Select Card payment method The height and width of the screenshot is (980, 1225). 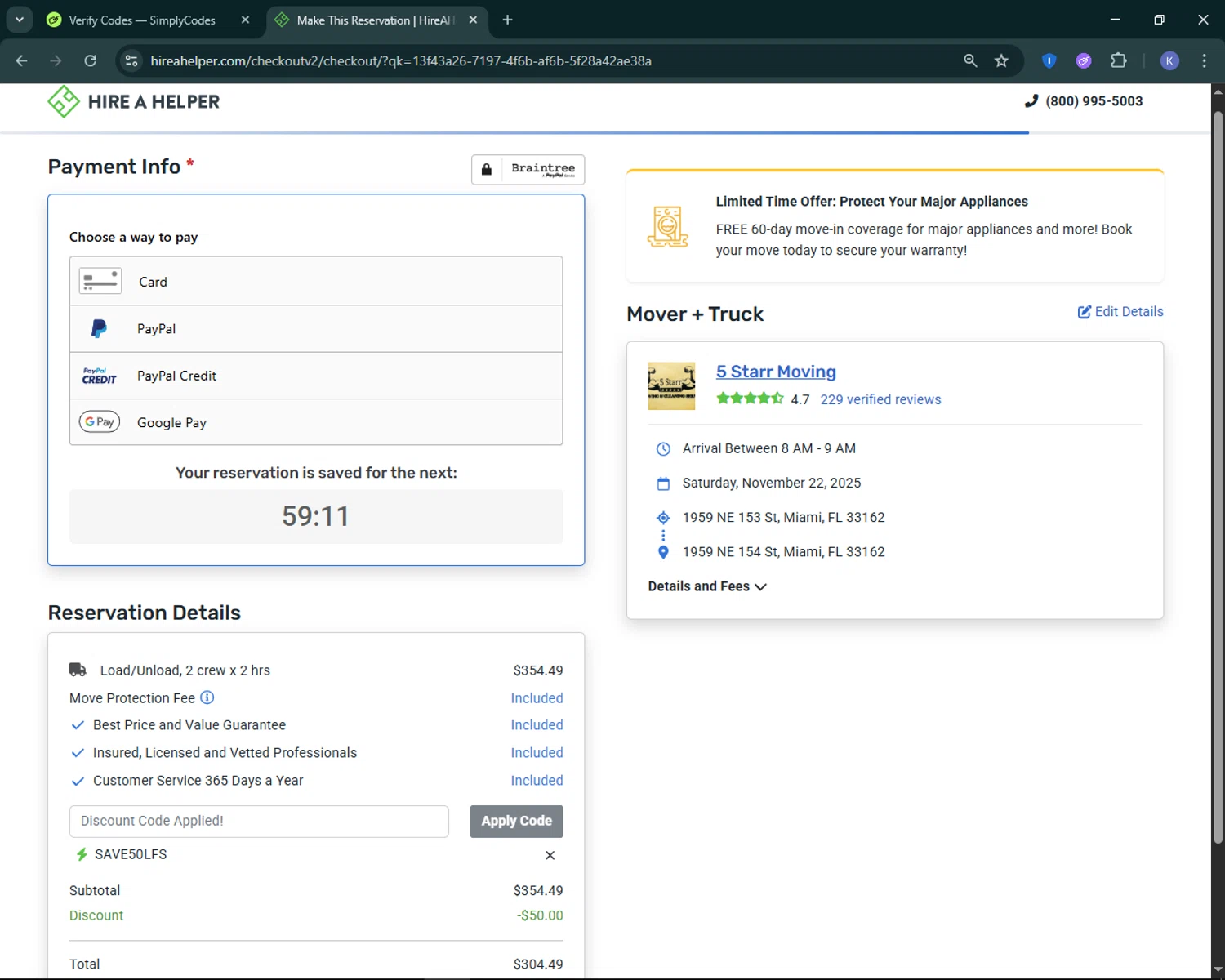click(316, 281)
